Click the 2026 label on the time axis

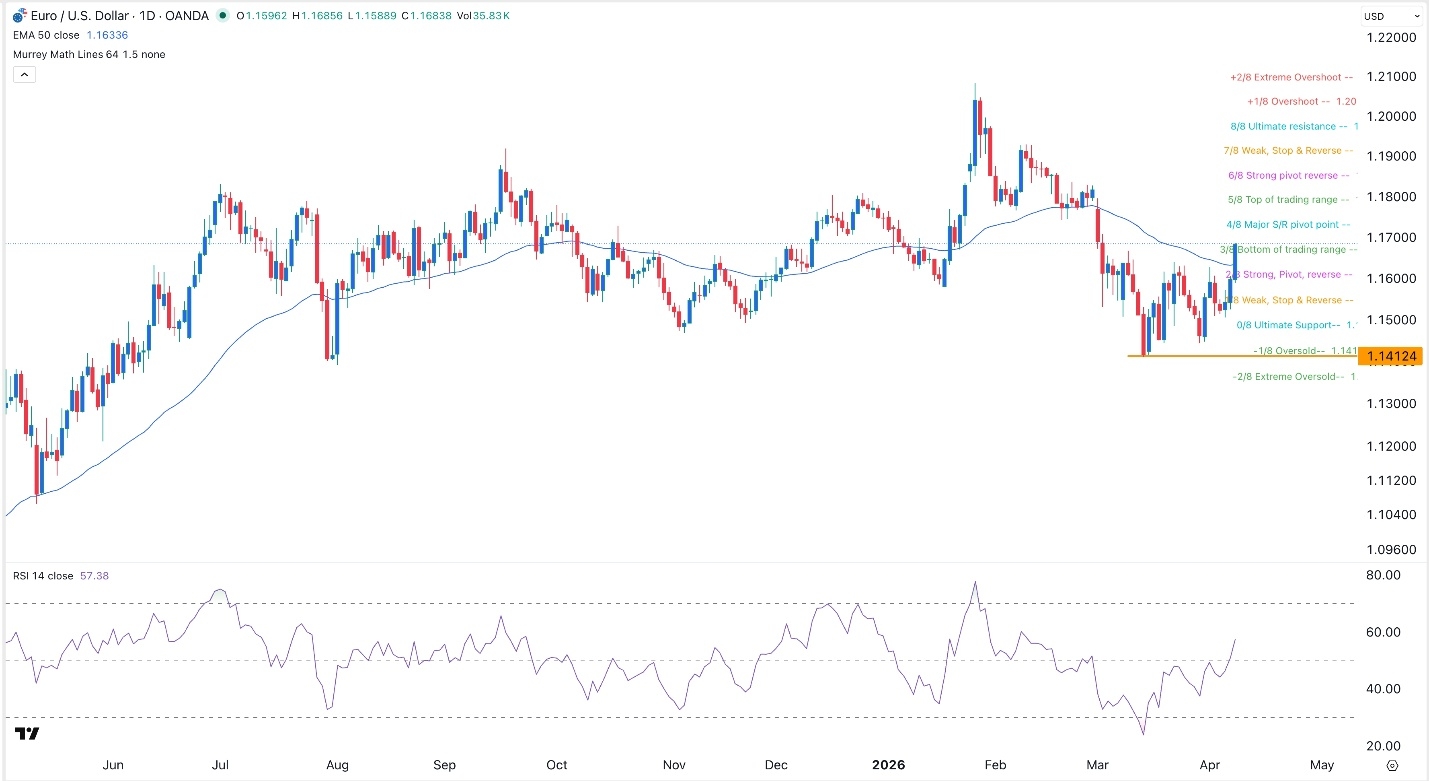coord(889,764)
